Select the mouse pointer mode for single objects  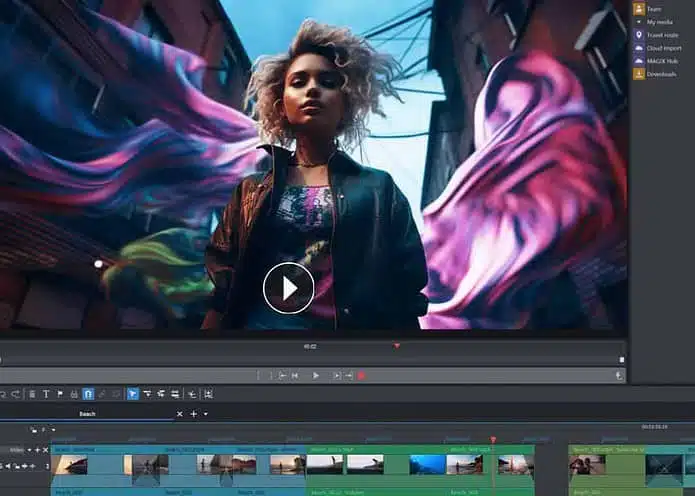(x=133, y=394)
